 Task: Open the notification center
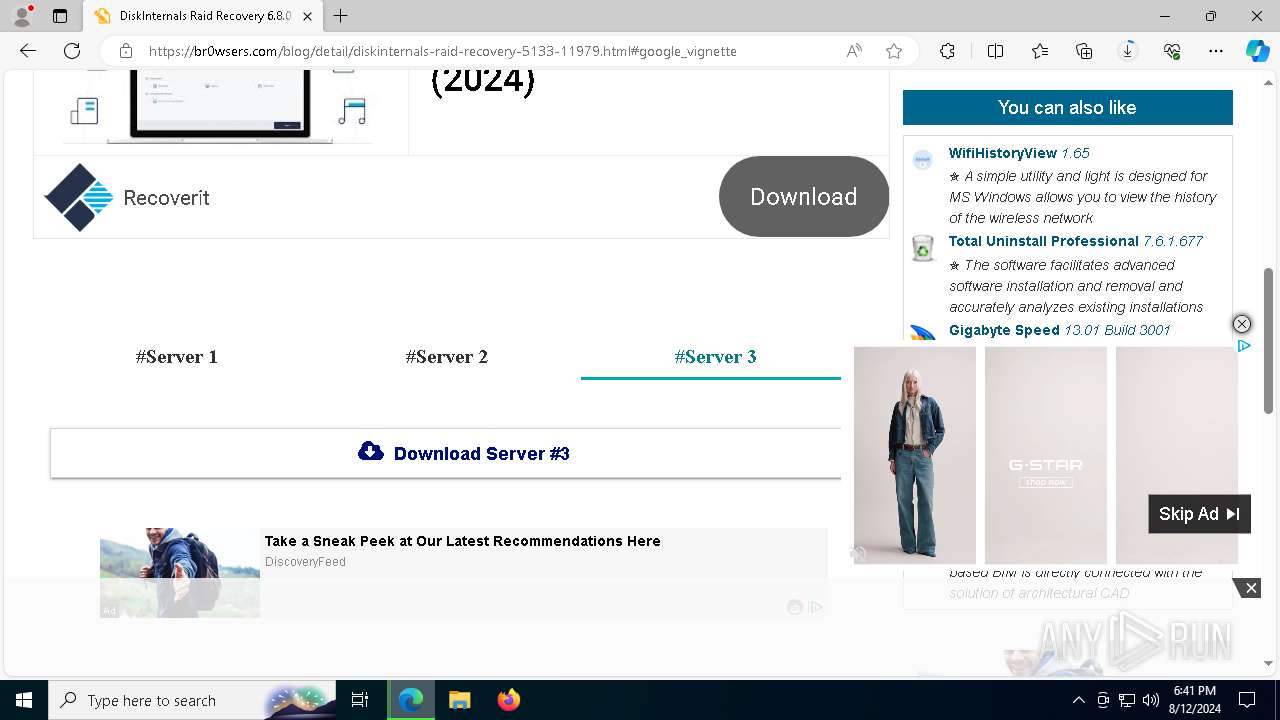point(1247,700)
